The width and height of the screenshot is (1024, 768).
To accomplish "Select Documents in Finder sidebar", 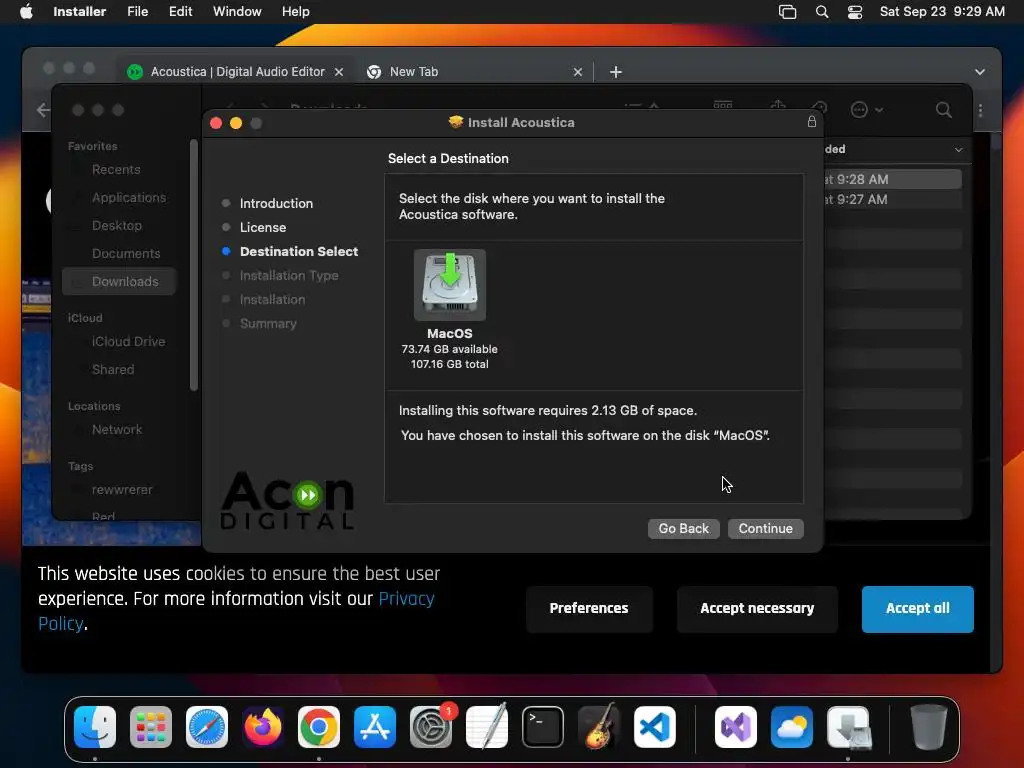I will pos(126,253).
